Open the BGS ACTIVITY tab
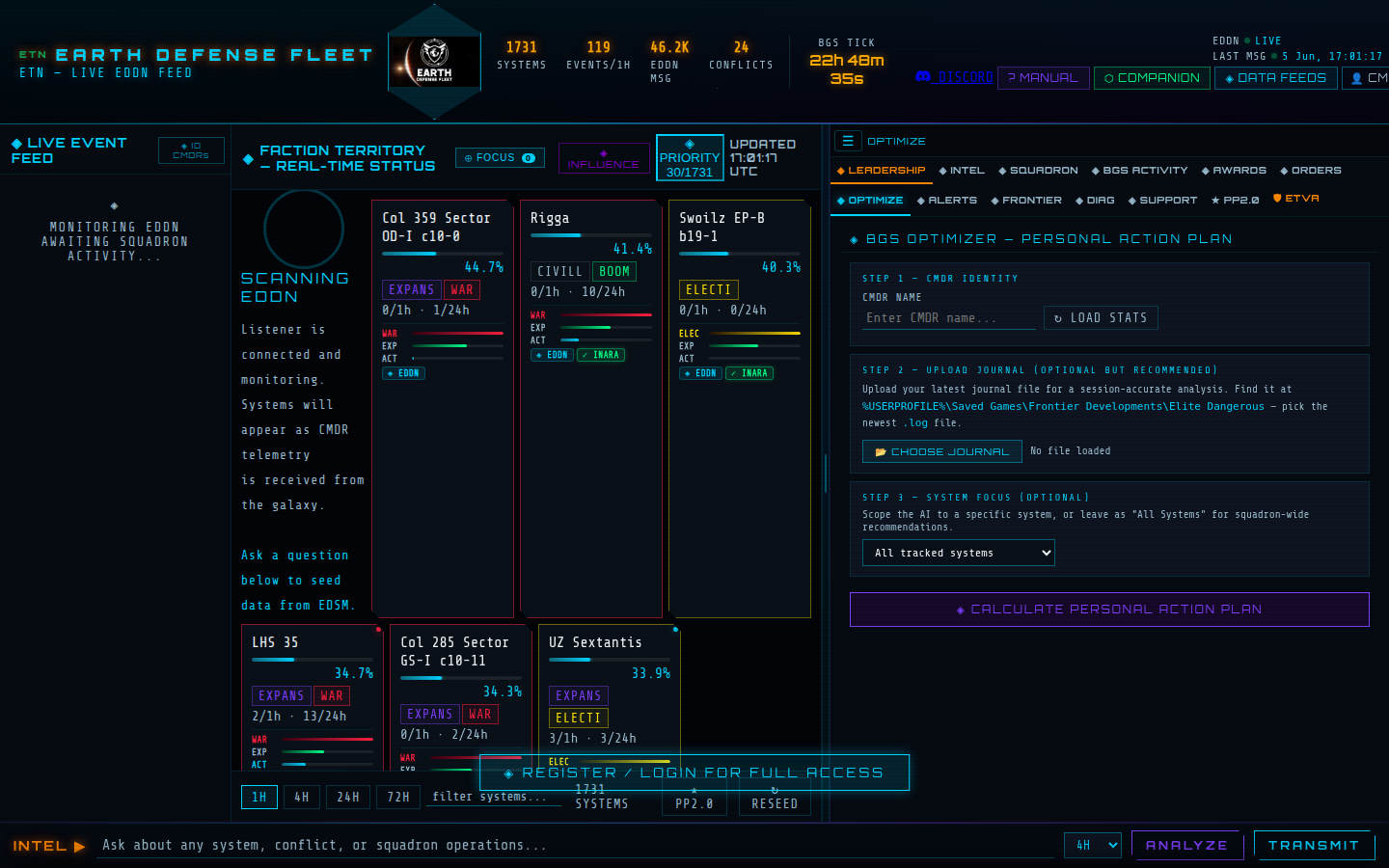1389x868 pixels. tap(1139, 171)
